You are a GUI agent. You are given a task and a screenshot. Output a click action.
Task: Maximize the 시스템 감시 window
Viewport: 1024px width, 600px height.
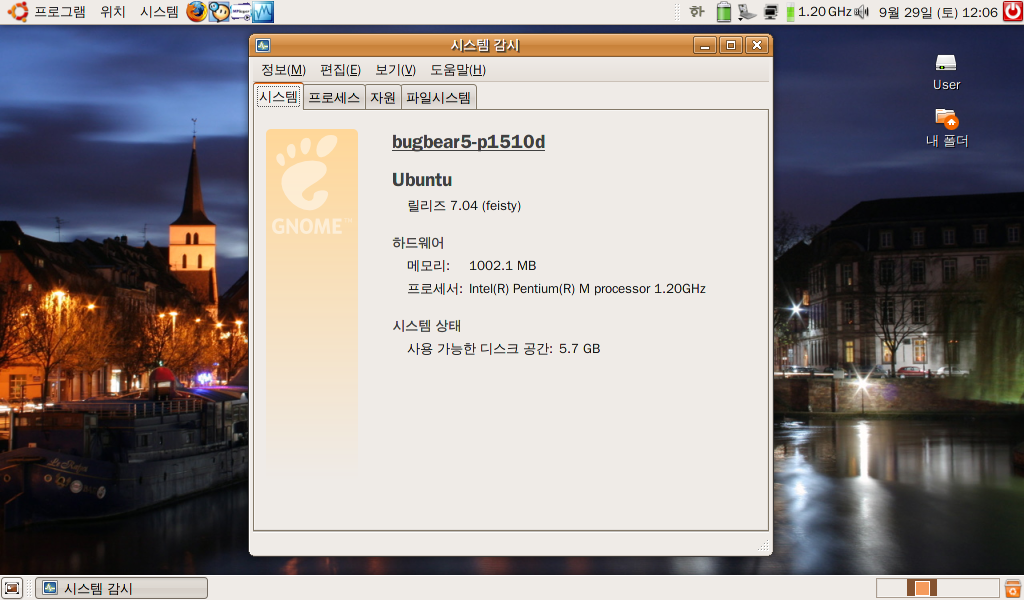click(731, 45)
